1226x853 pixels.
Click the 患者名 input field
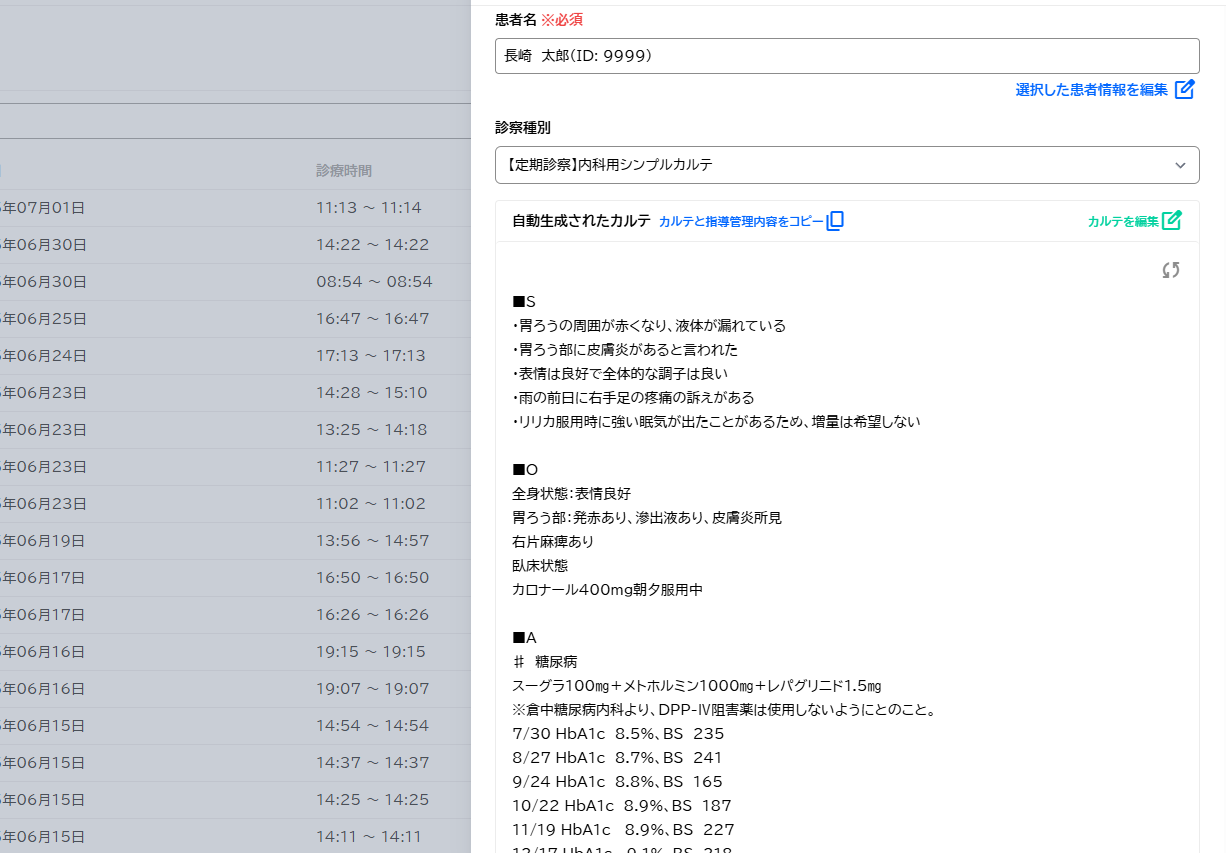click(846, 56)
